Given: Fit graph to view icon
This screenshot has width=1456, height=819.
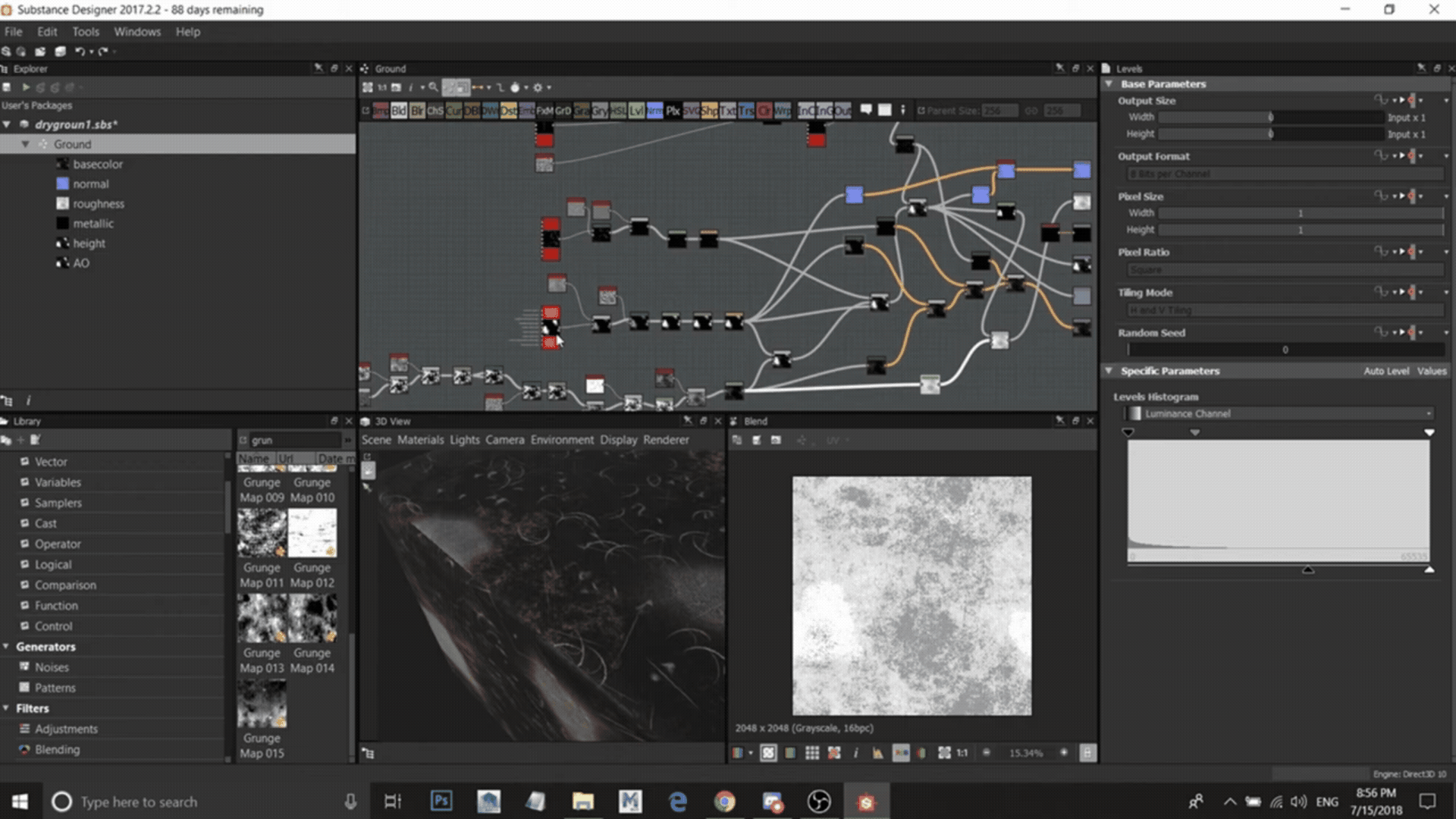Looking at the screenshot, I should coord(368,87).
